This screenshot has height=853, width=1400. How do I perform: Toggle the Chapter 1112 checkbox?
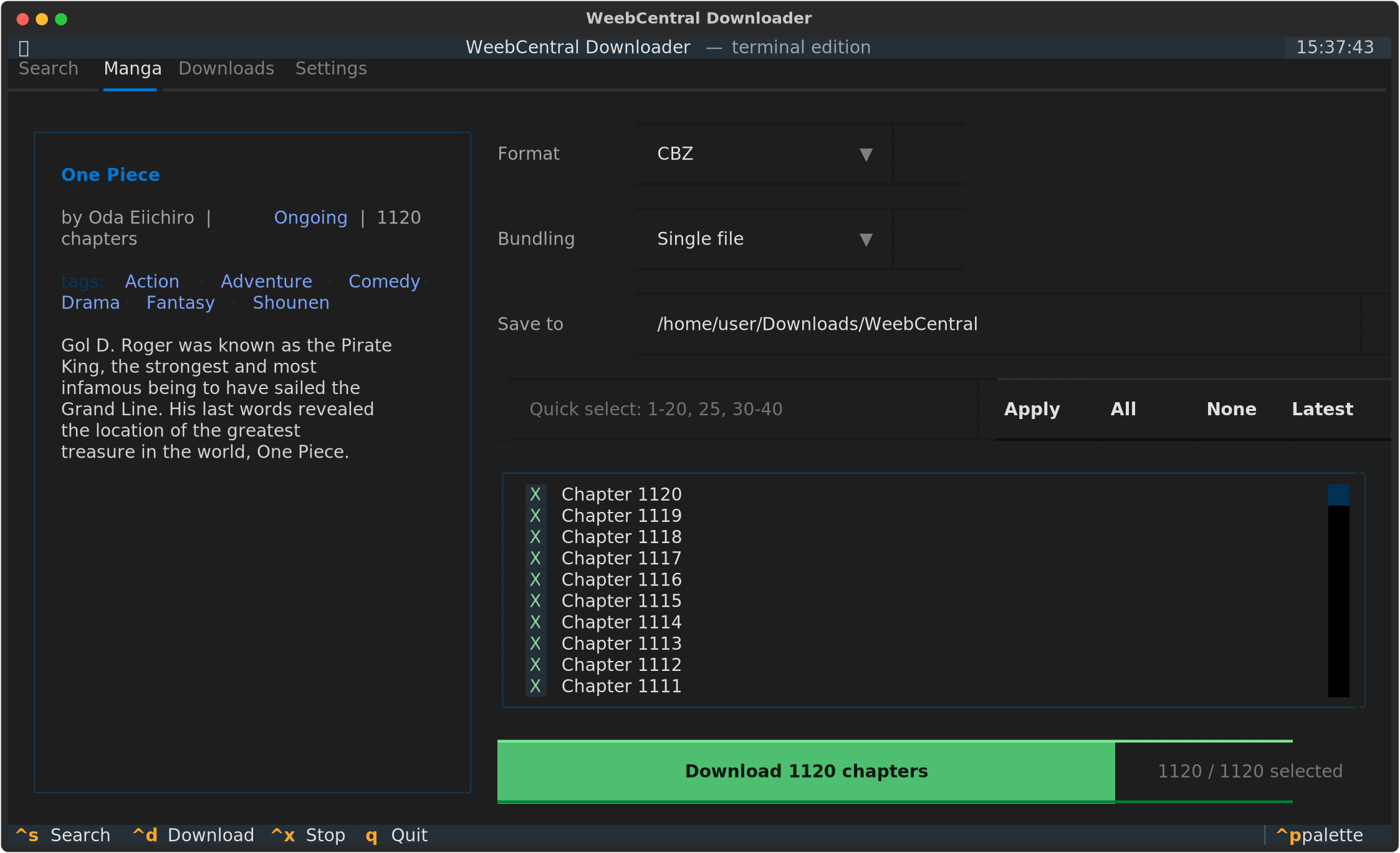535,665
